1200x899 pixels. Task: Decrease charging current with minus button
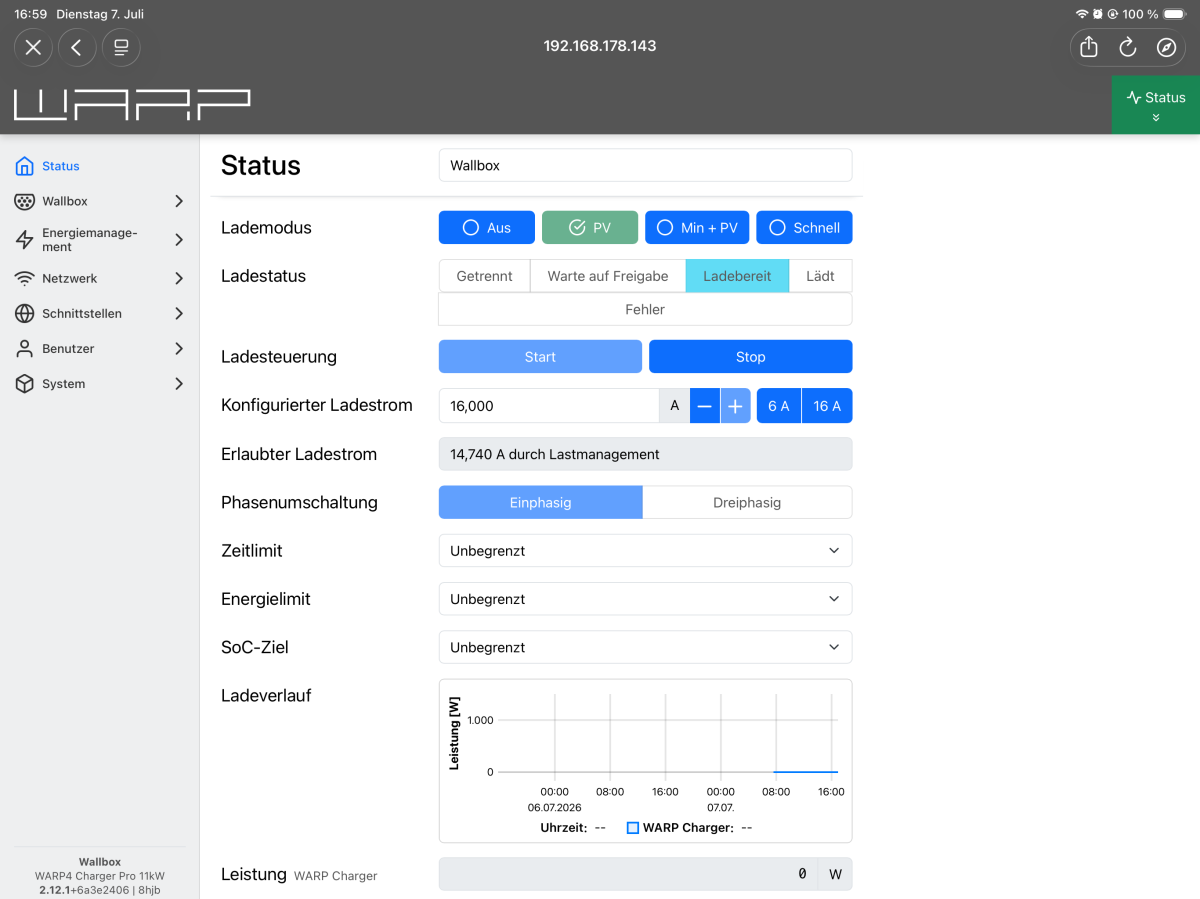pyautogui.click(x=705, y=406)
